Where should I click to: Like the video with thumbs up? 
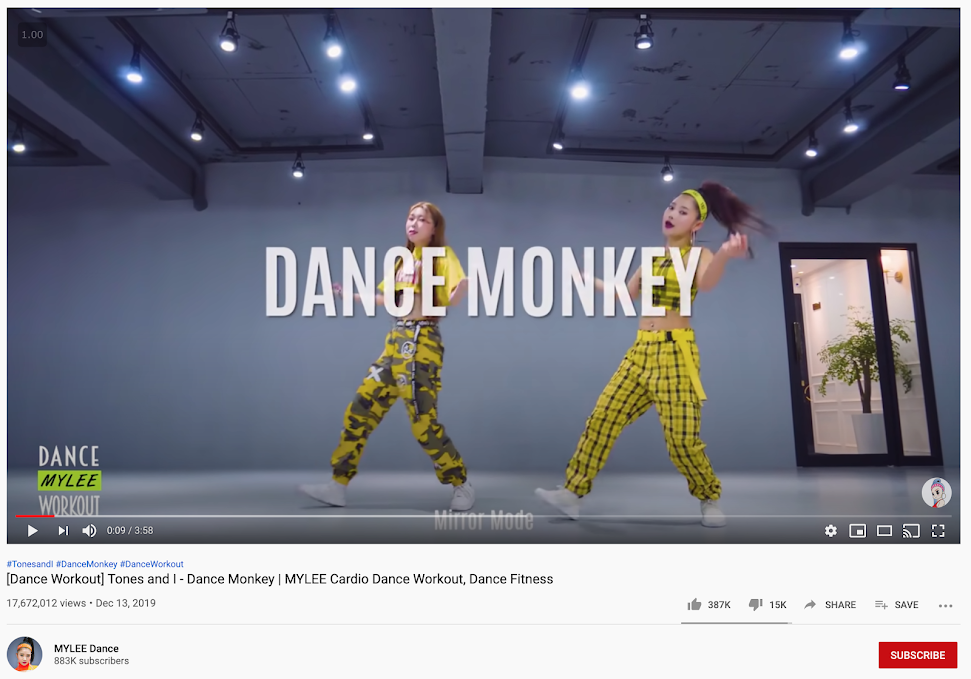pos(709,605)
